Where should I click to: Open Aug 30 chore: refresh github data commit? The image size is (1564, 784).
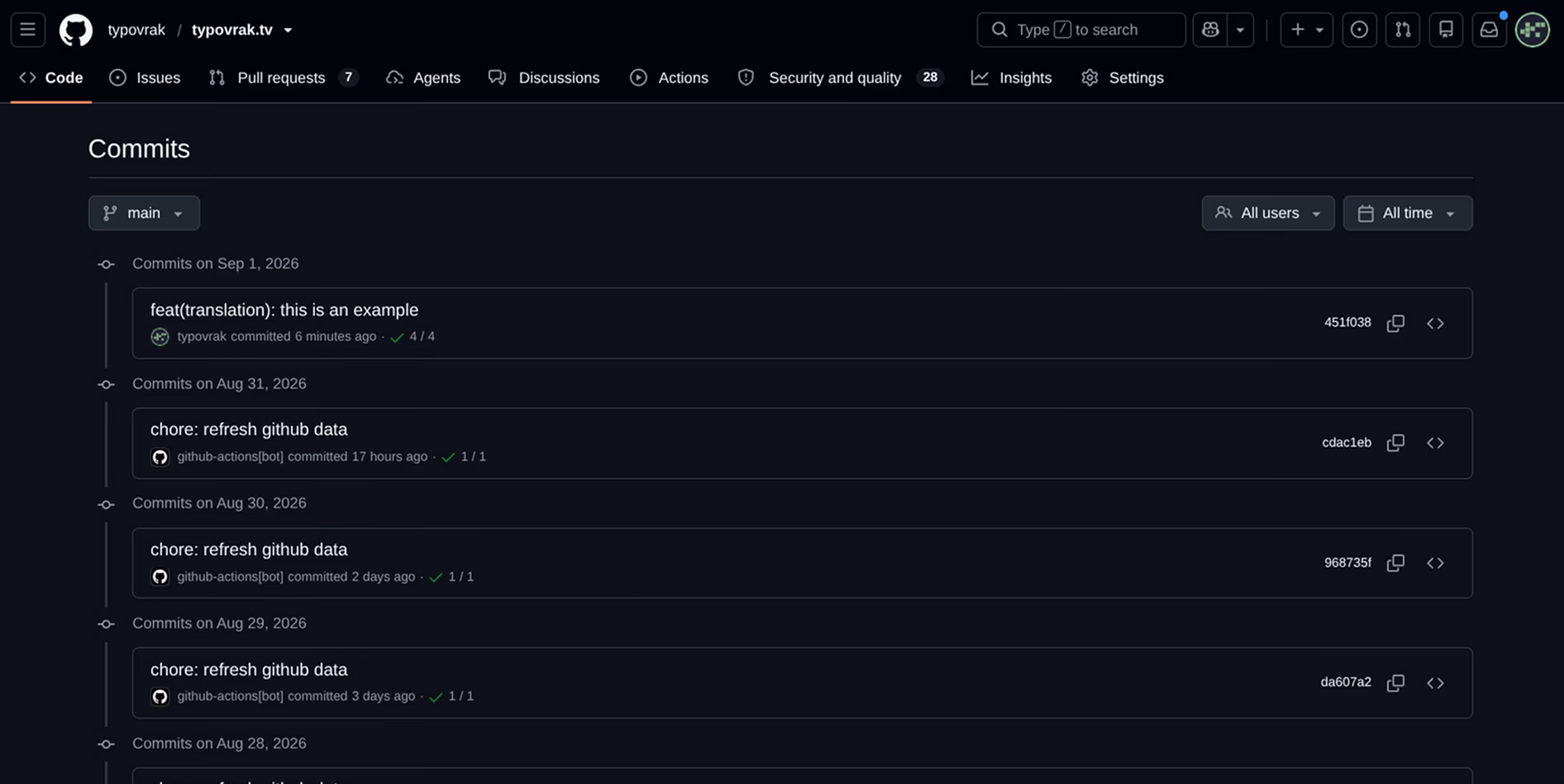click(x=249, y=549)
